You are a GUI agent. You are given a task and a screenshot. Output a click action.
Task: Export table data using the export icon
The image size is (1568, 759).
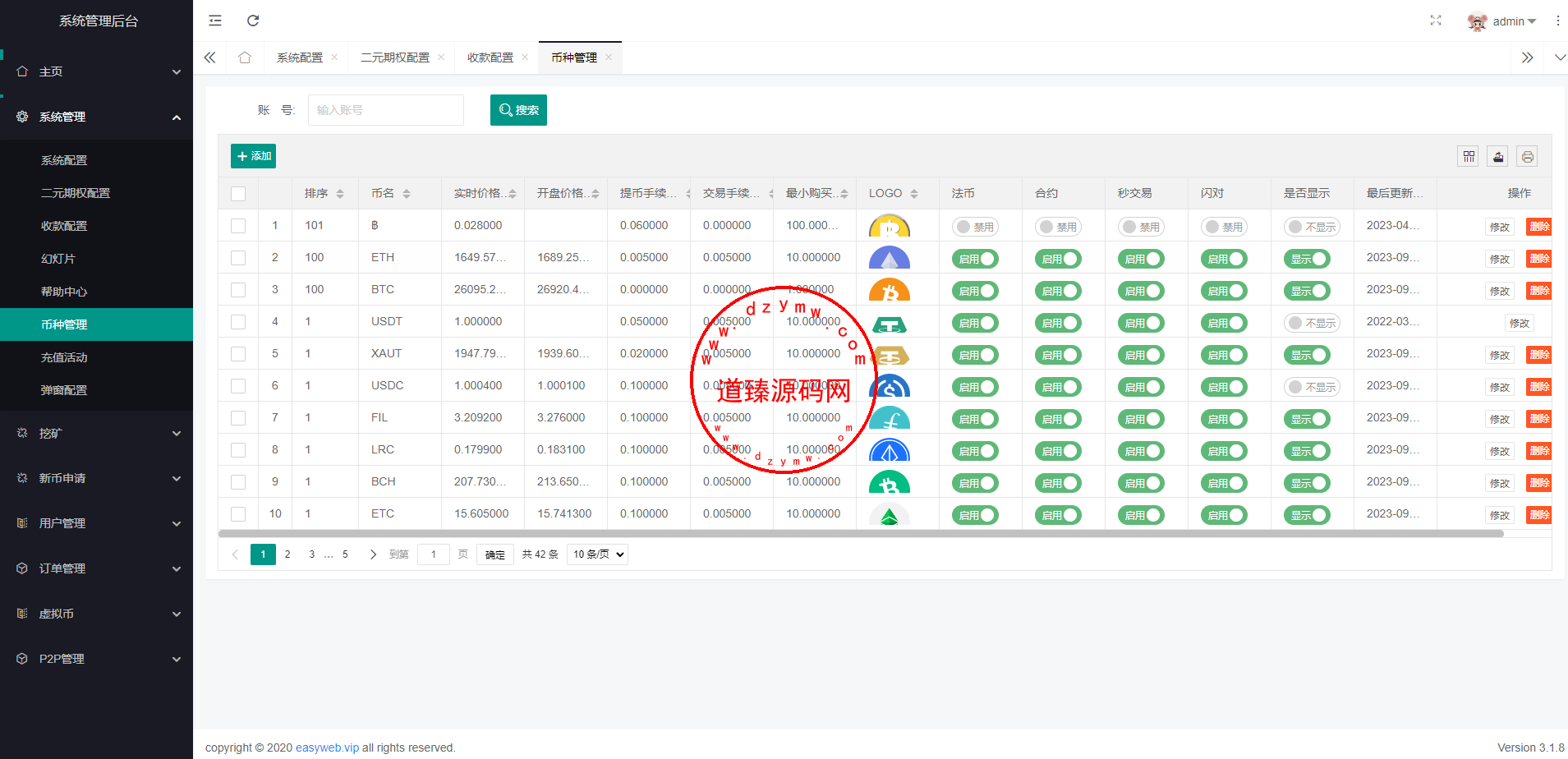click(1498, 156)
